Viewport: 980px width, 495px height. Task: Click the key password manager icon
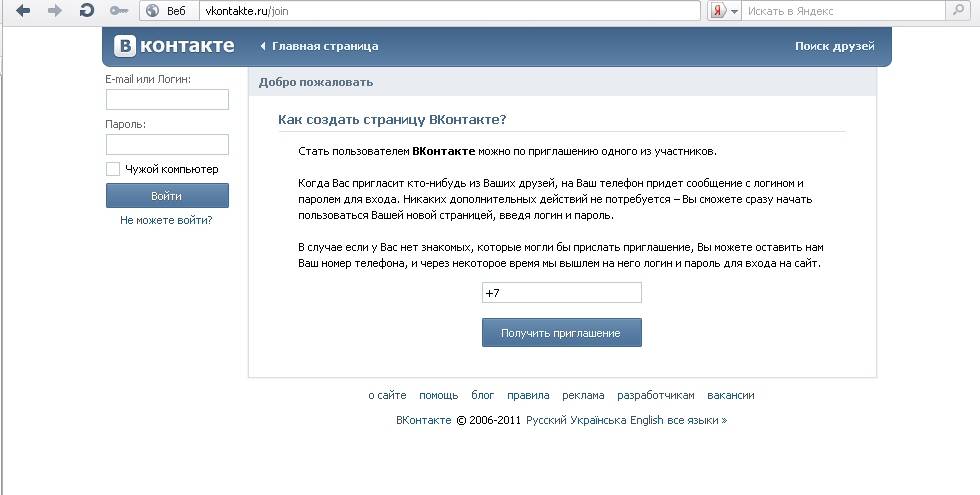(x=118, y=11)
